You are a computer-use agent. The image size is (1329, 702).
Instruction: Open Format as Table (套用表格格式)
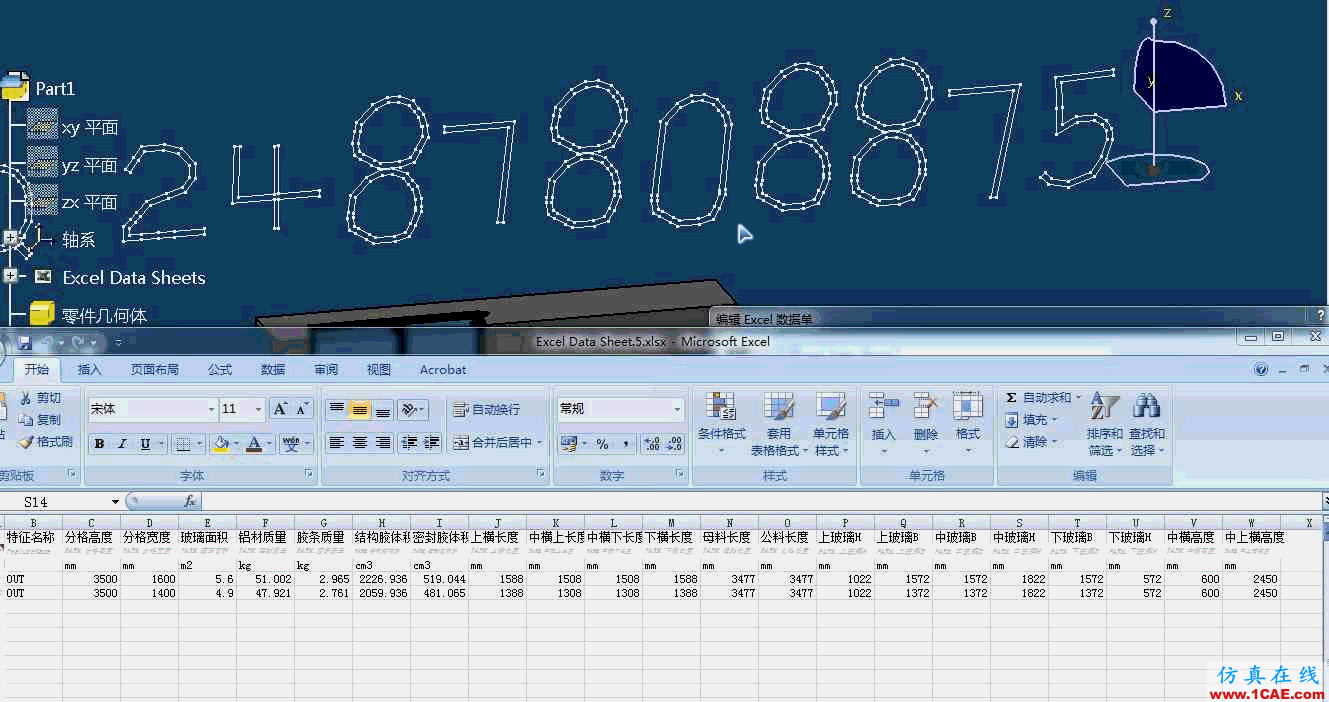point(779,424)
